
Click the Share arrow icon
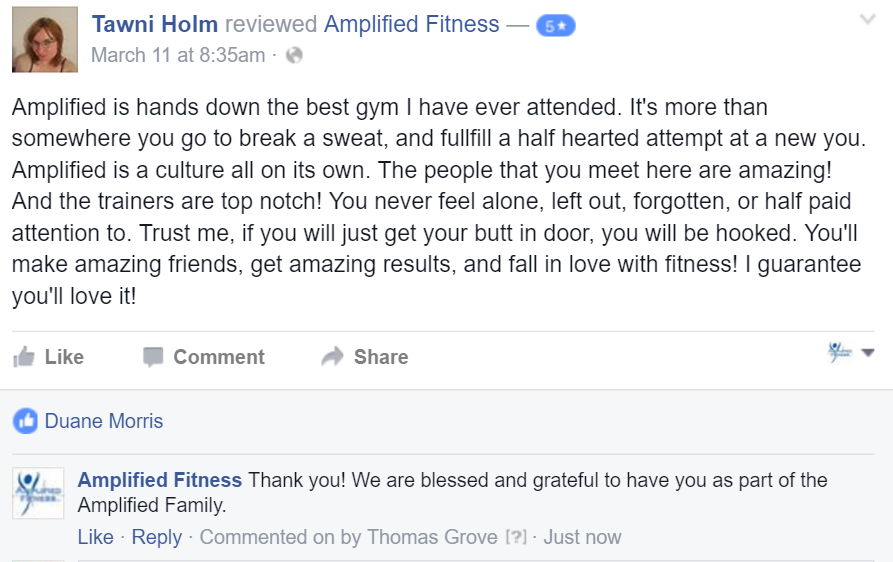333,356
